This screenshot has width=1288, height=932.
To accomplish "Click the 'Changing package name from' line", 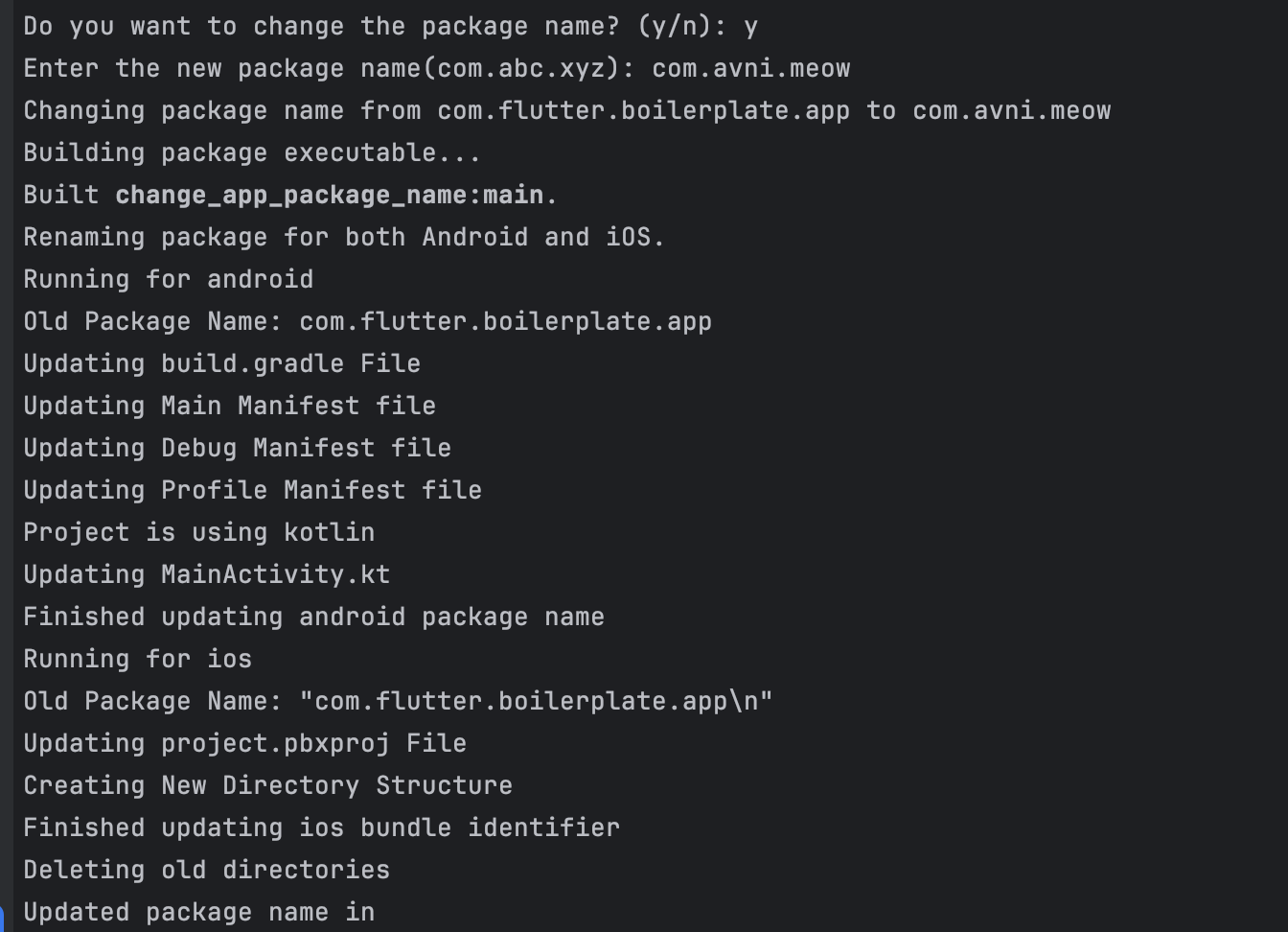I will [567, 110].
